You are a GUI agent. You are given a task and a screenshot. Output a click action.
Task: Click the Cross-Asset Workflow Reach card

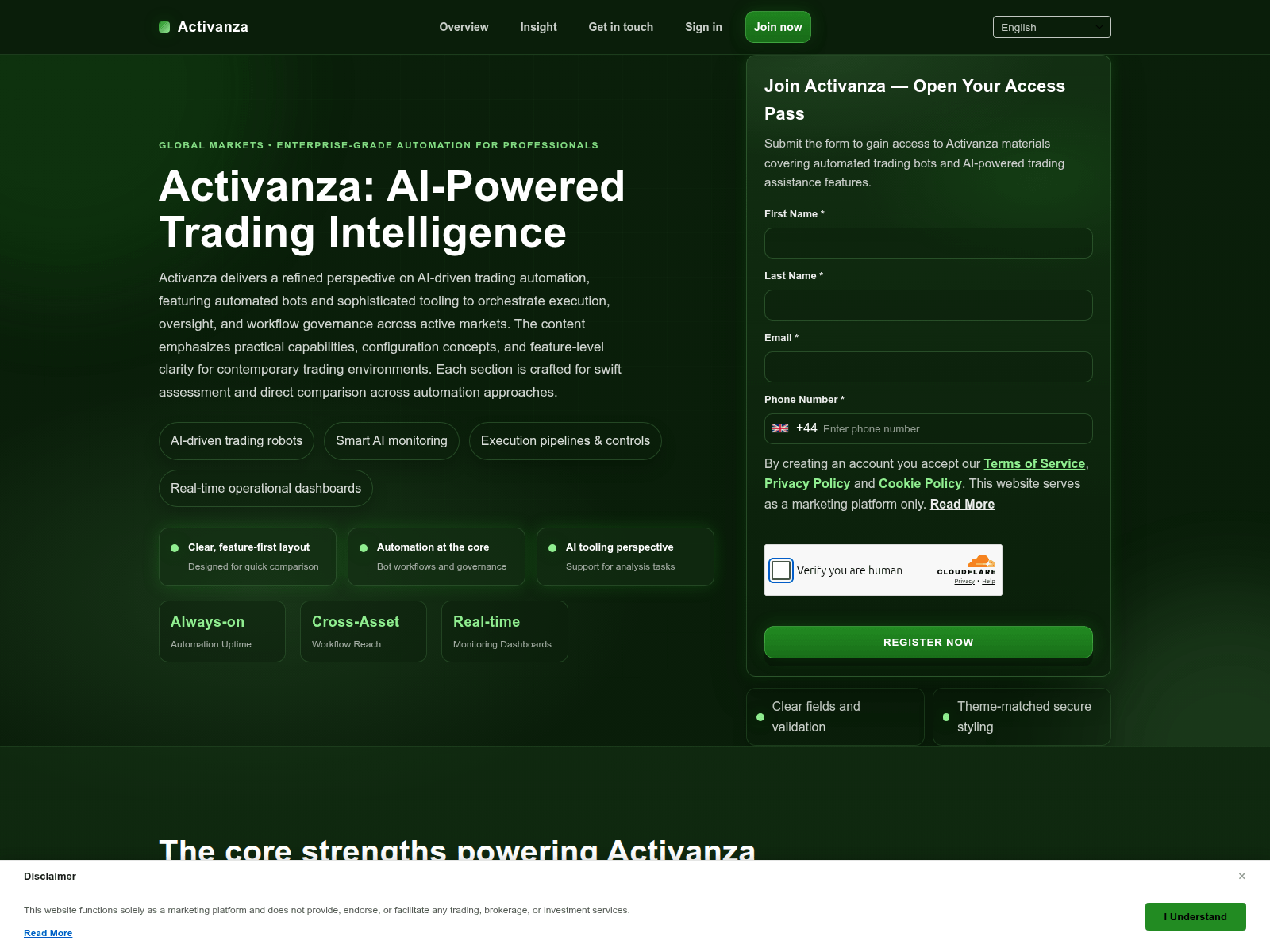364,631
